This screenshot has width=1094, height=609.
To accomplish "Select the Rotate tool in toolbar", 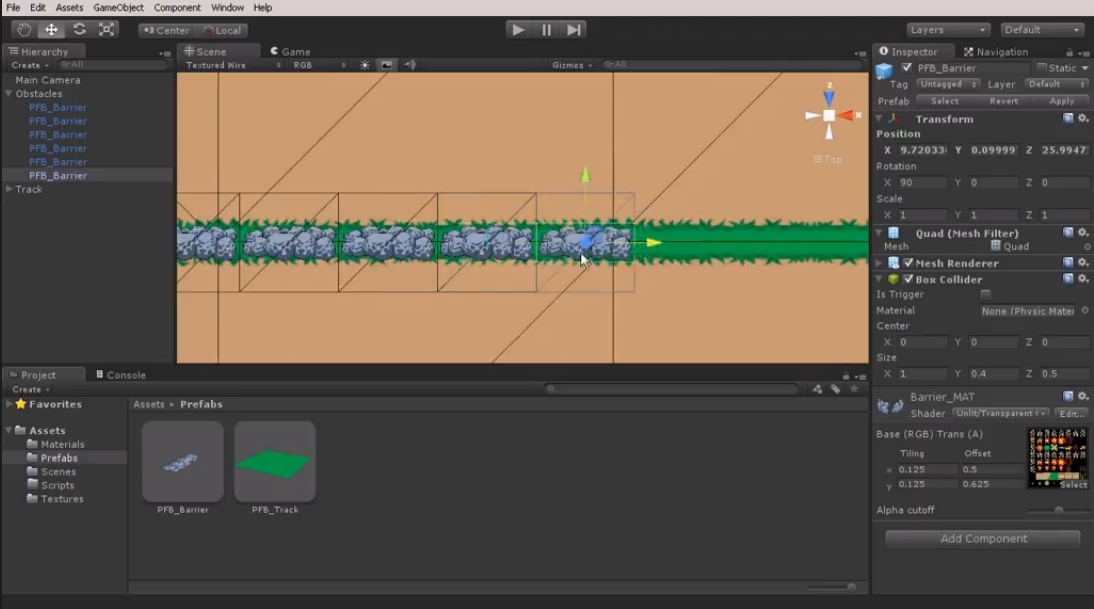I will click(x=79, y=29).
